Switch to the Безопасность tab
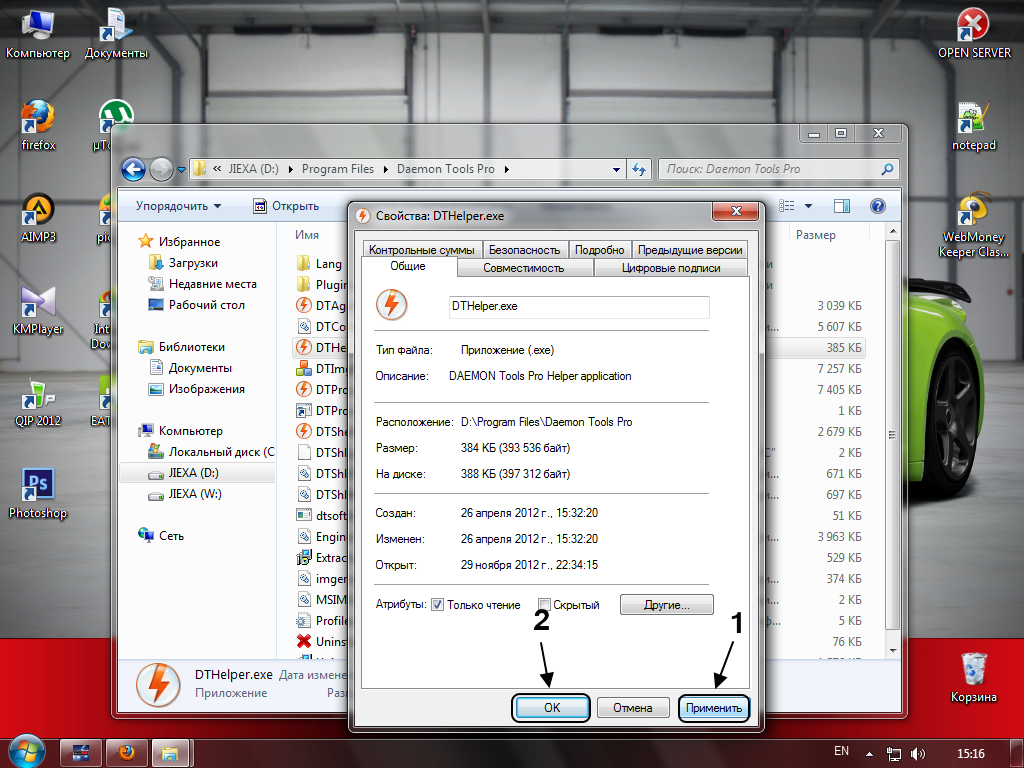1024x768 pixels. click(x=524, y=249)
